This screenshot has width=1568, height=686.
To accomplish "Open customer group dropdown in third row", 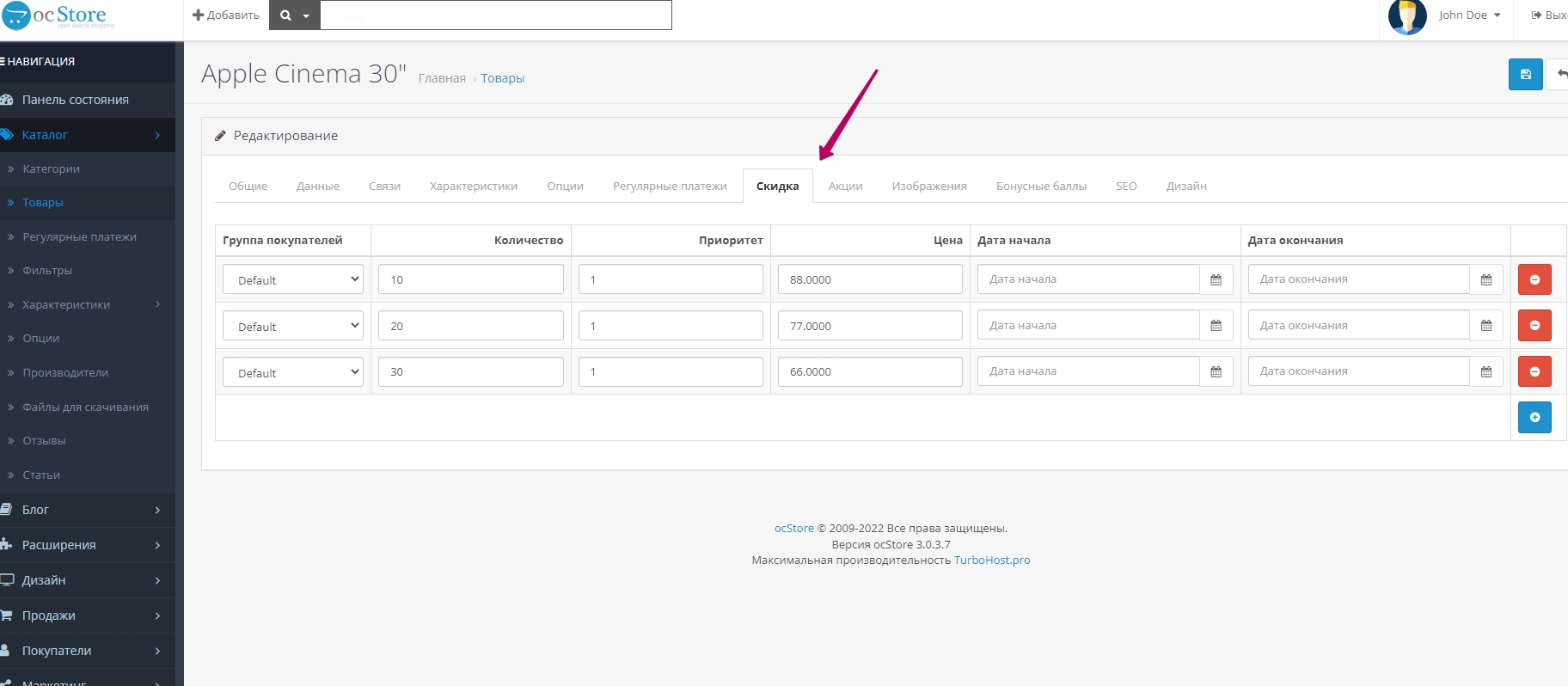I will [293, 372].
